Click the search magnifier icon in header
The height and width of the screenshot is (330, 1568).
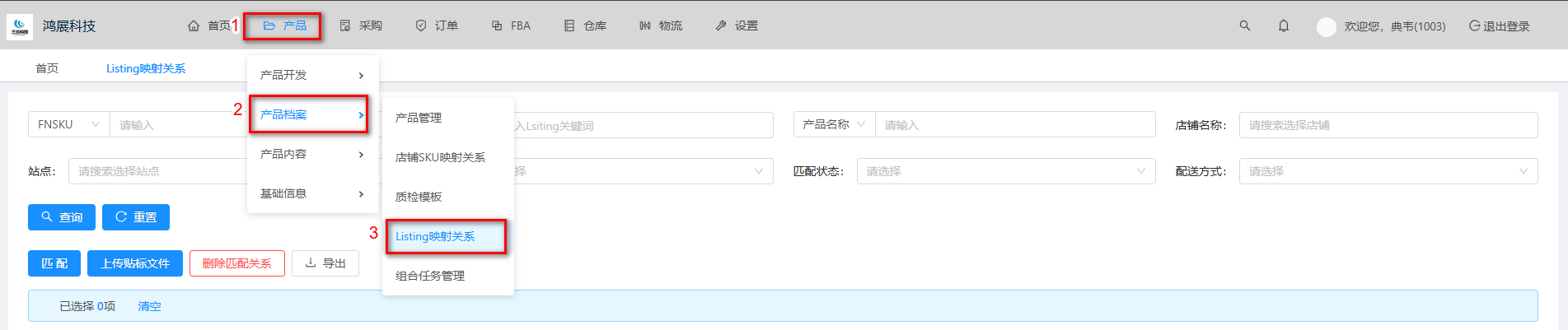pos(1244,26)
